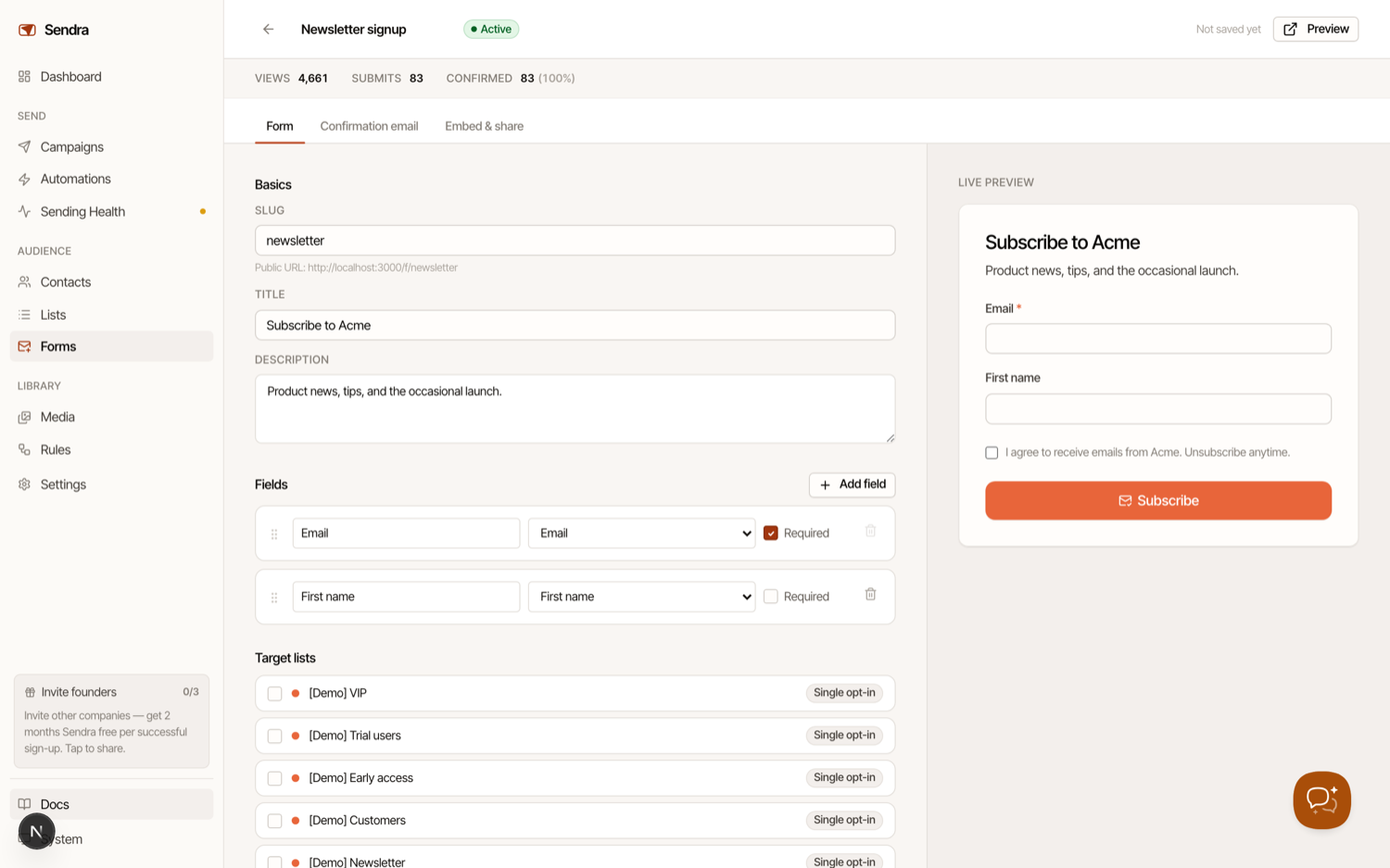Click the Settings gear icon
Image resolution: width=1390 pixels, height=868 pixels.
25,484
